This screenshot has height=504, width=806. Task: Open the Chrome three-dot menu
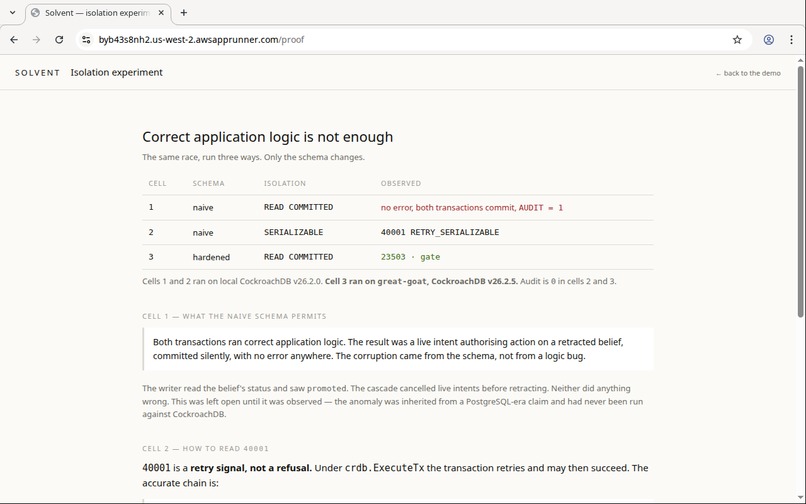pos(791,40)
